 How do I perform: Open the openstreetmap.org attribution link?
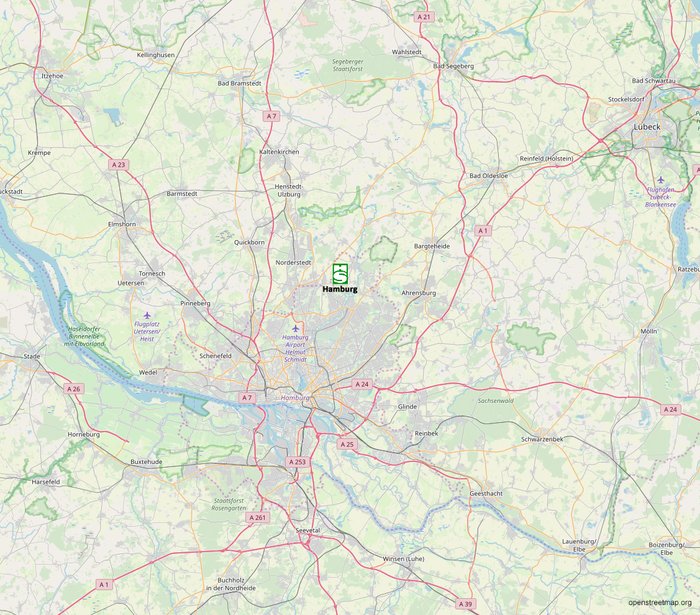[660, 603]
